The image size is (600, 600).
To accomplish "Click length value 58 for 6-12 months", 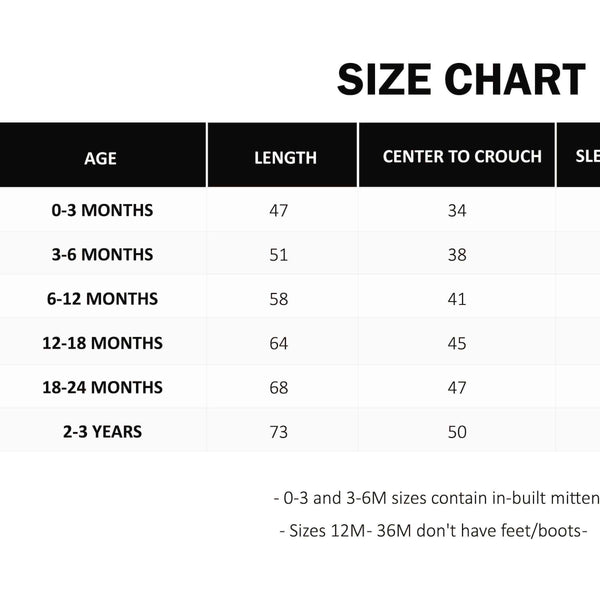I will [x=278, y=298].
